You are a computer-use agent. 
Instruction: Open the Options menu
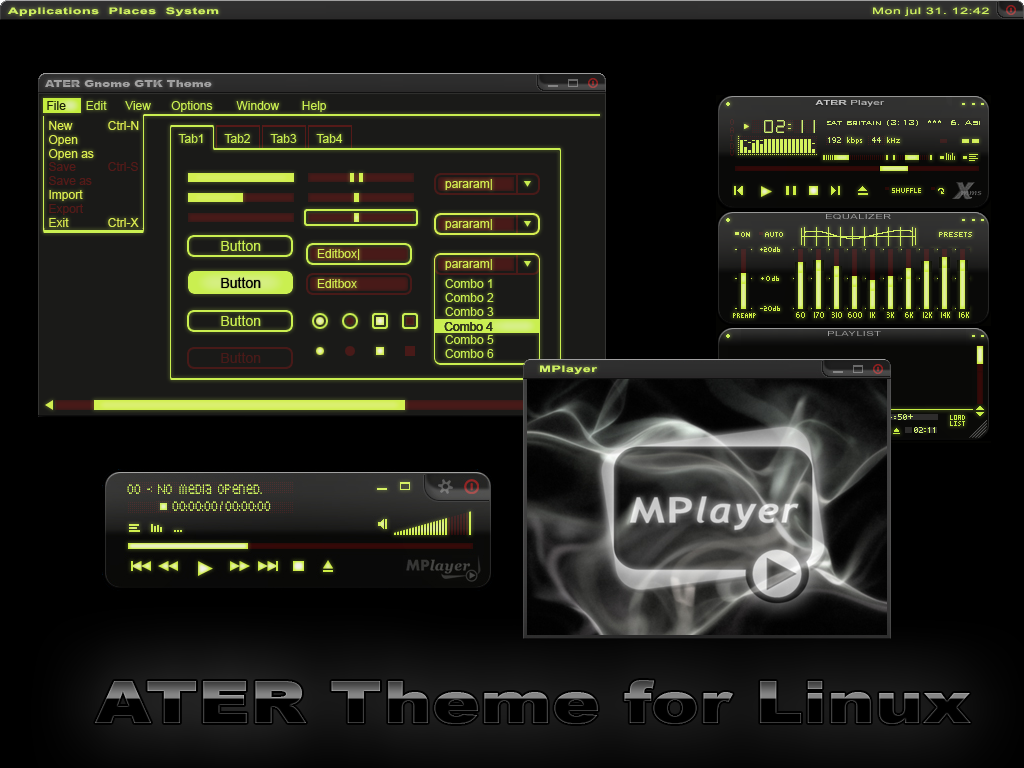pyautogui.click(x=191, y=106)
